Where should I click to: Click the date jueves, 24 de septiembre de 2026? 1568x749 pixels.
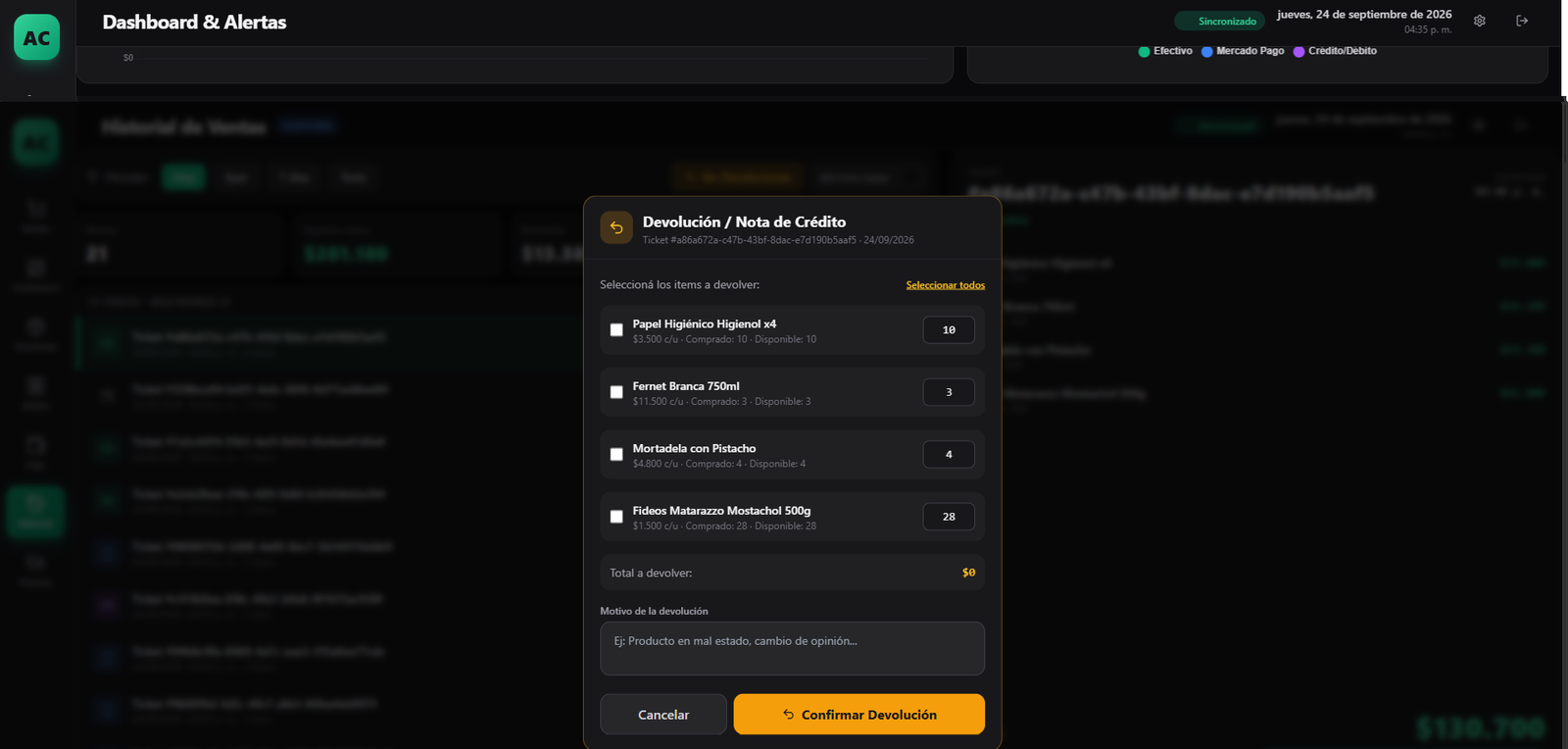point(1364,15)
